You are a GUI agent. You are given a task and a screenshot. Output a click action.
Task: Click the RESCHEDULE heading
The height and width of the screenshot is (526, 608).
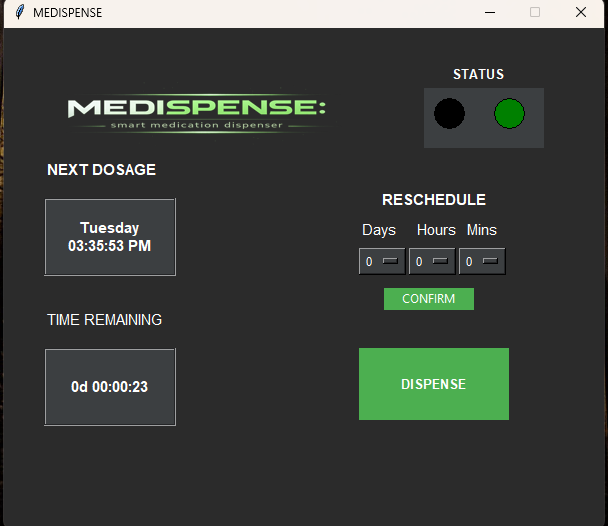tap(434, 200)
